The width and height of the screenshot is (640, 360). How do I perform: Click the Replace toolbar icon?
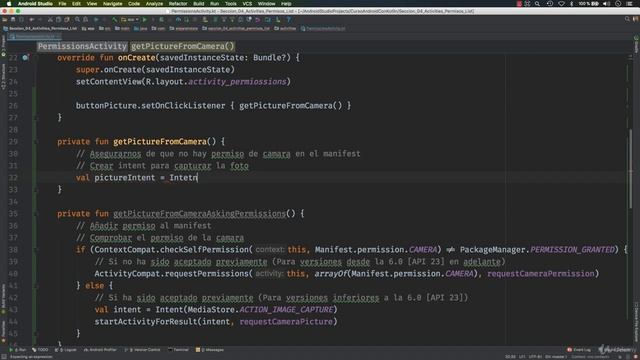[x=85, y=19]
